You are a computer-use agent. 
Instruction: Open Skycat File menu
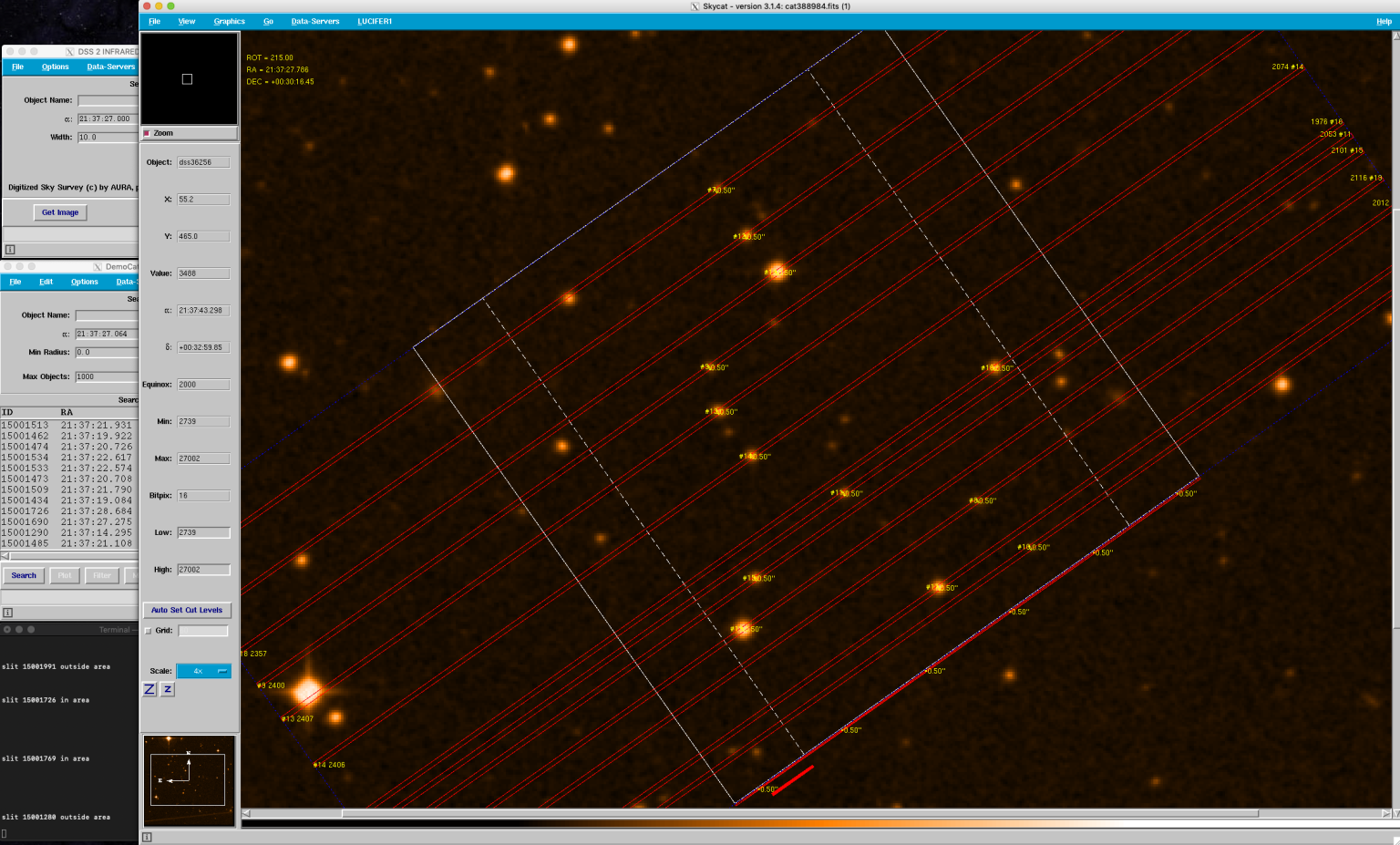click(155, 21)
